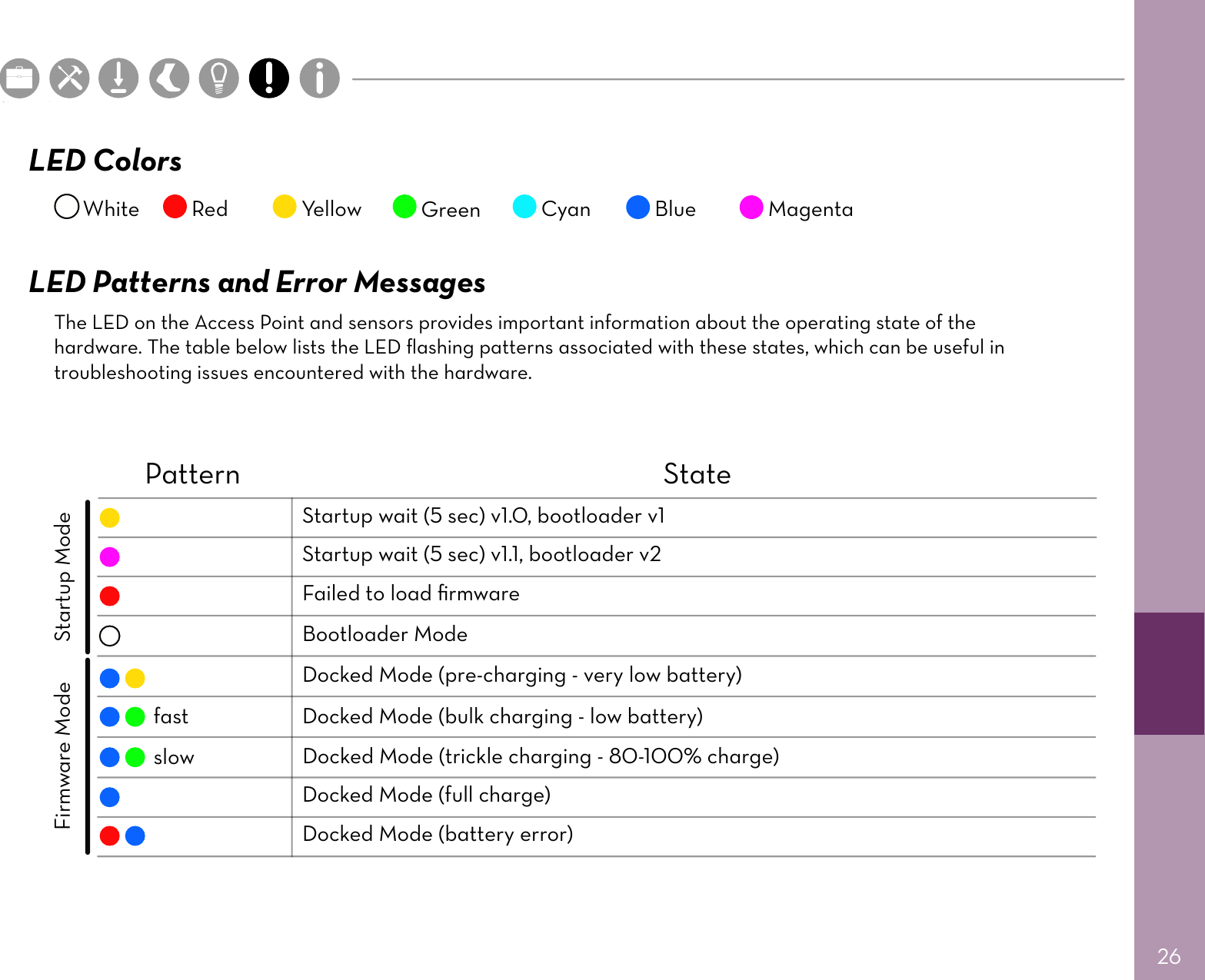Click the 'Firmware Mode' vertical label
Screen dimensions: 1205x980
[62, 756]
